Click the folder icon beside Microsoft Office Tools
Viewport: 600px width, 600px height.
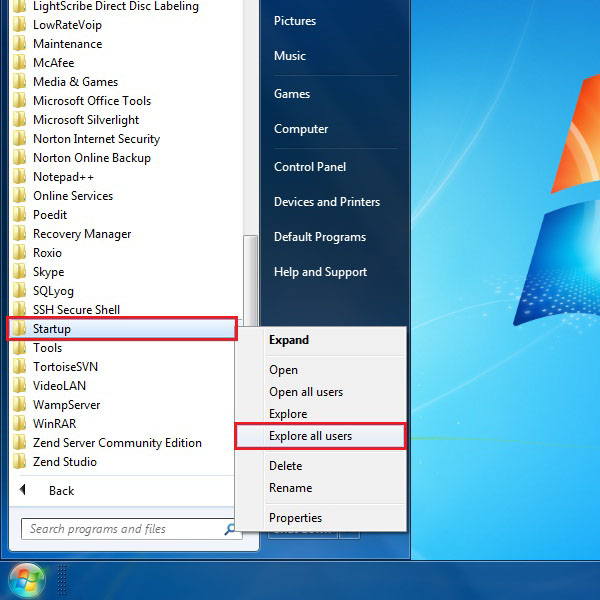(x=19, y=101)
